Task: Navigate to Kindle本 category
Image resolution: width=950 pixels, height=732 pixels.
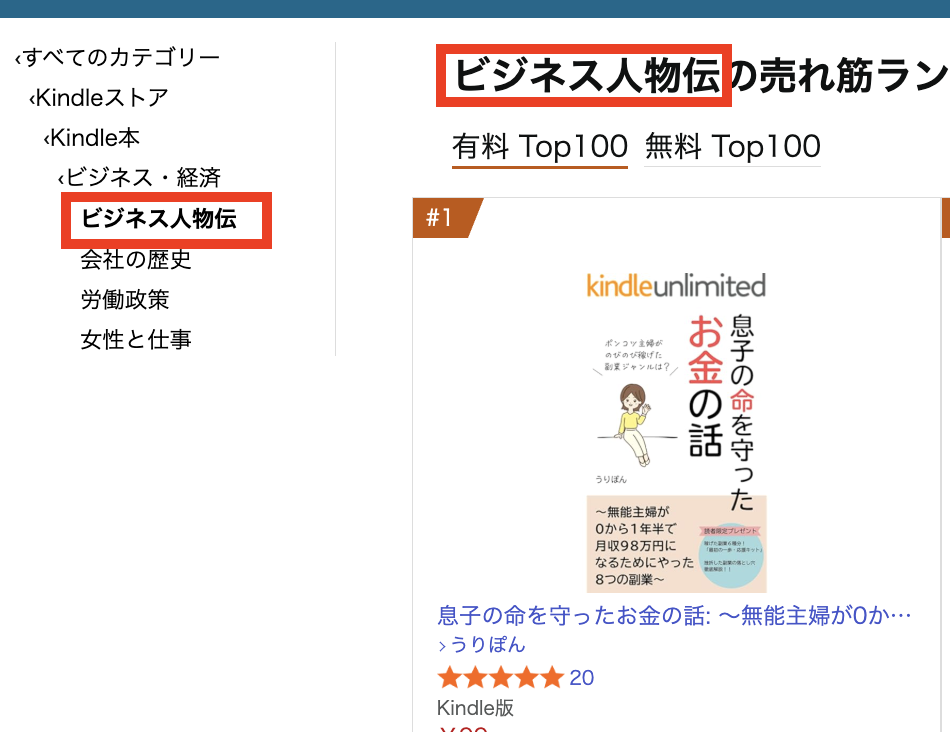Action: click(95, 138)
